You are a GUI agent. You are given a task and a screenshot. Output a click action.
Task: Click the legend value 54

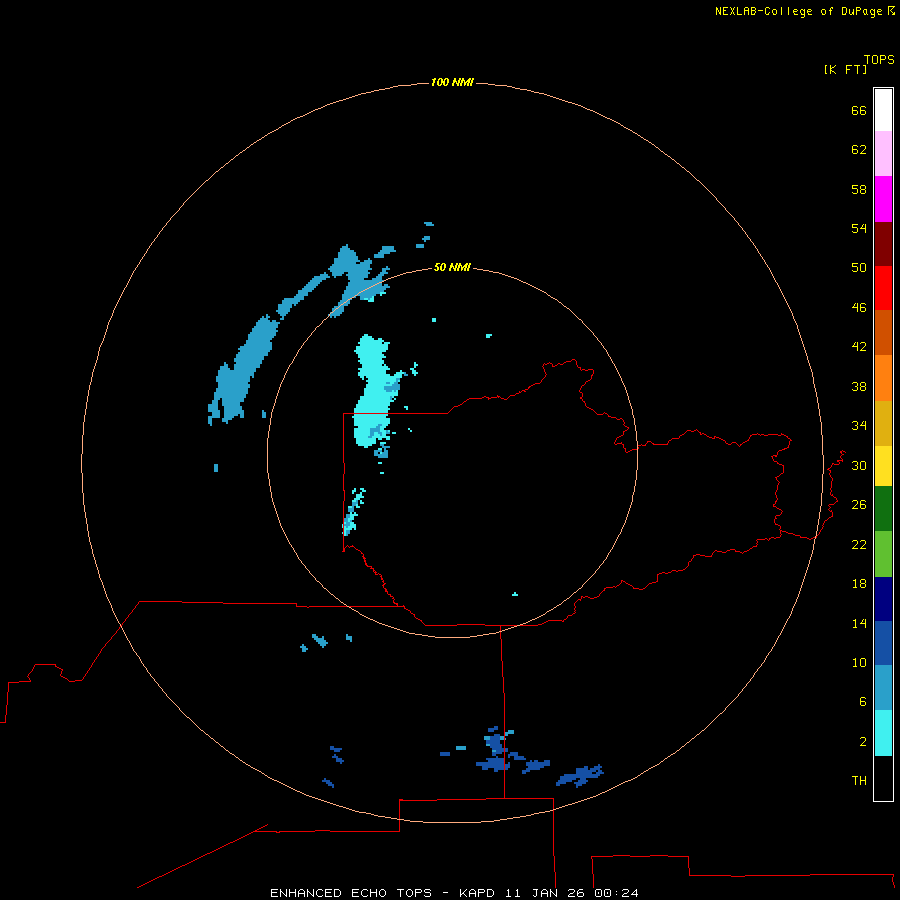click(859, 228)
